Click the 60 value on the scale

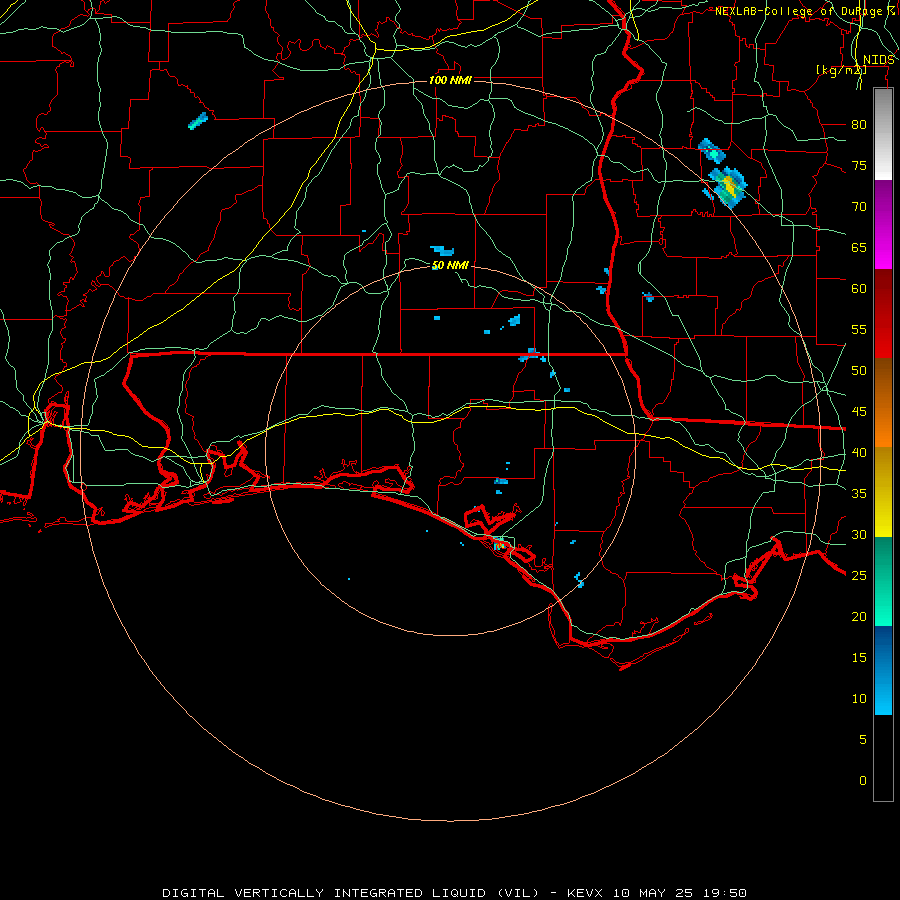(x=859, y=289)
